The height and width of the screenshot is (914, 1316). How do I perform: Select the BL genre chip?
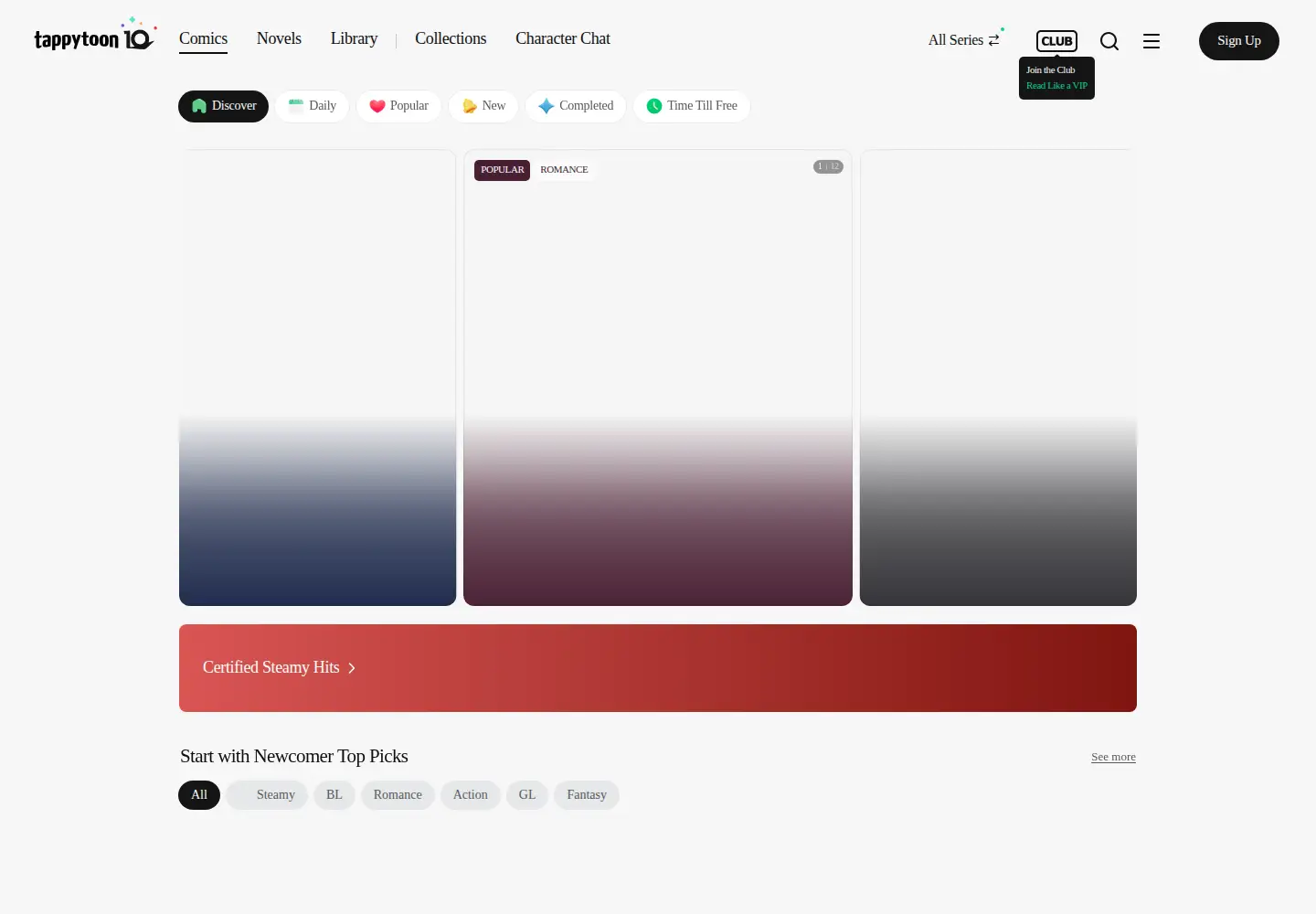click(x=334, y=795)
